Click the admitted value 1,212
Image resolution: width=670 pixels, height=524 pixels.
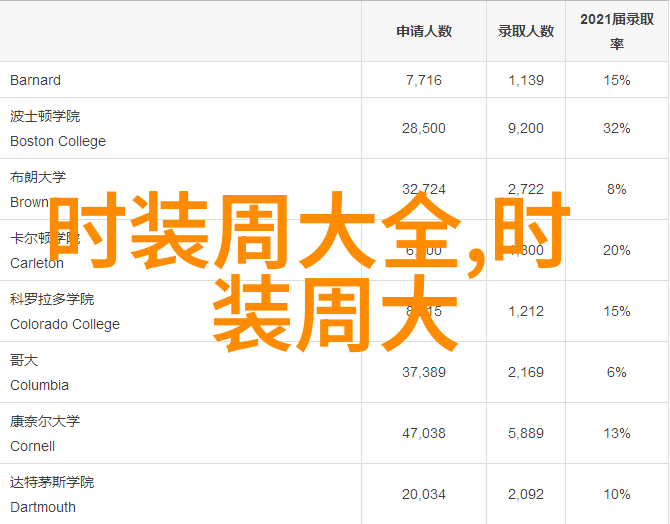(526, 311)
